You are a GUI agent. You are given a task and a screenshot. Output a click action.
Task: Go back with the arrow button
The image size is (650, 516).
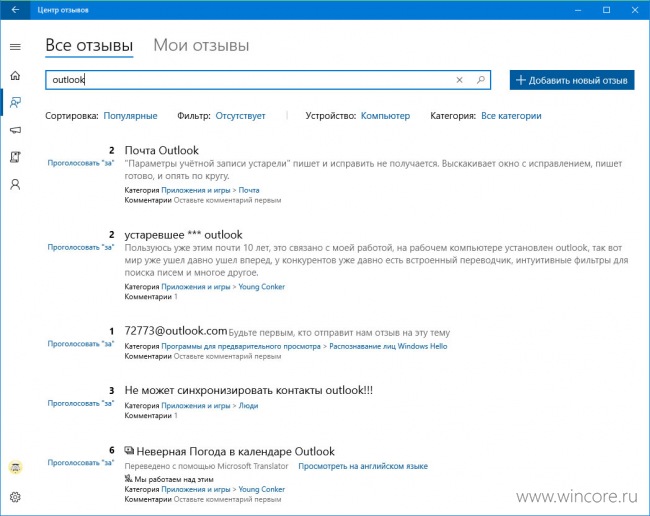[x=15, y=10]
